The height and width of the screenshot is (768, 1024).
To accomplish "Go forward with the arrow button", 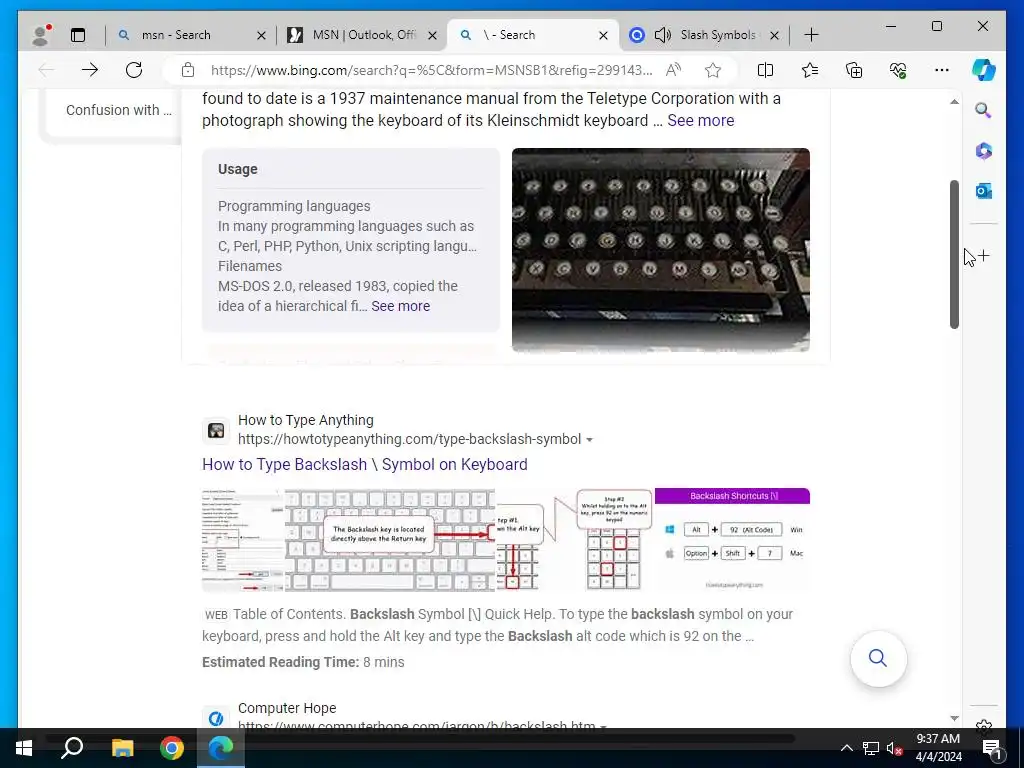I will pos(89,70).
